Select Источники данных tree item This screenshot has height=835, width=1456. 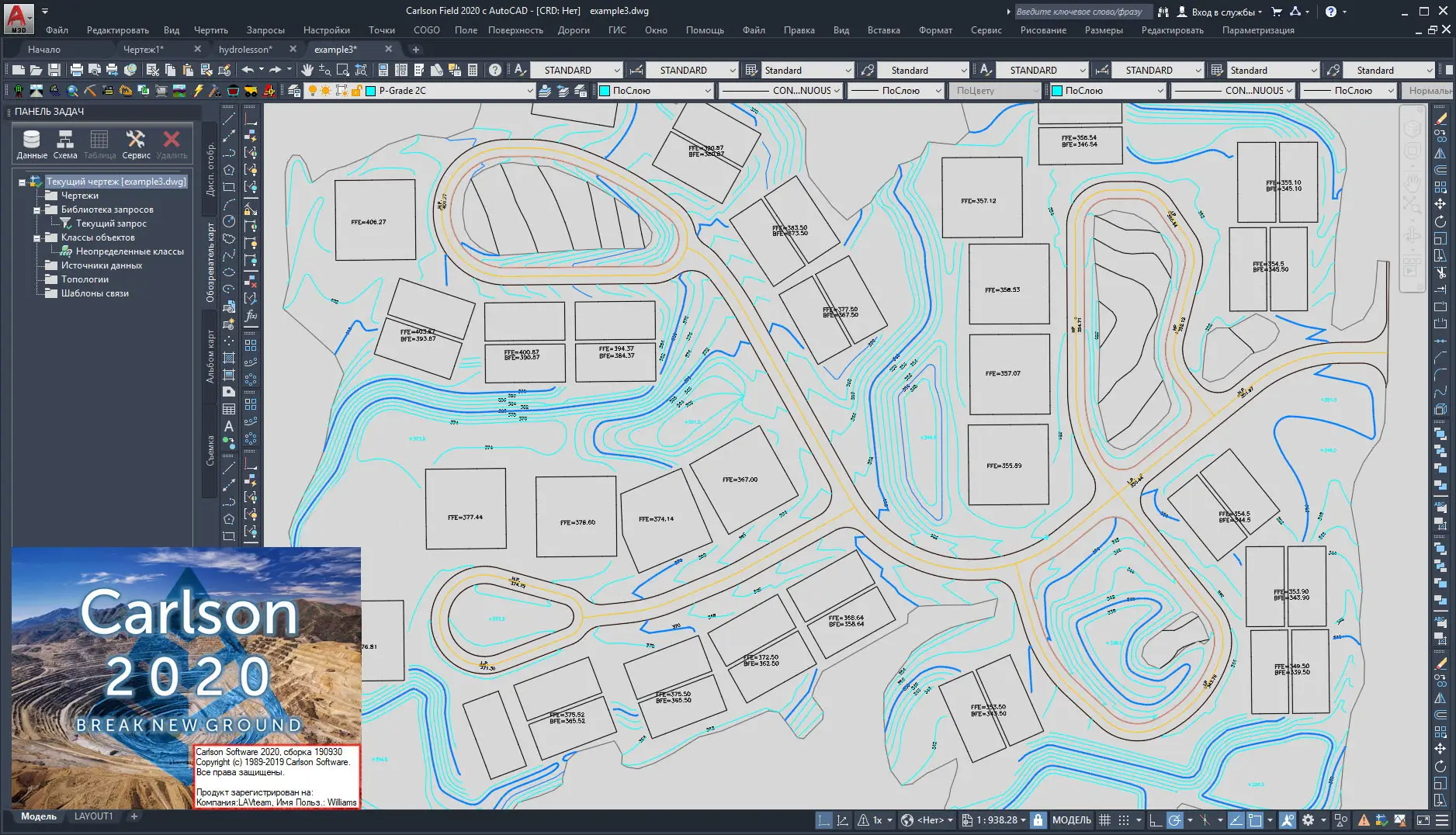[102, 265]
